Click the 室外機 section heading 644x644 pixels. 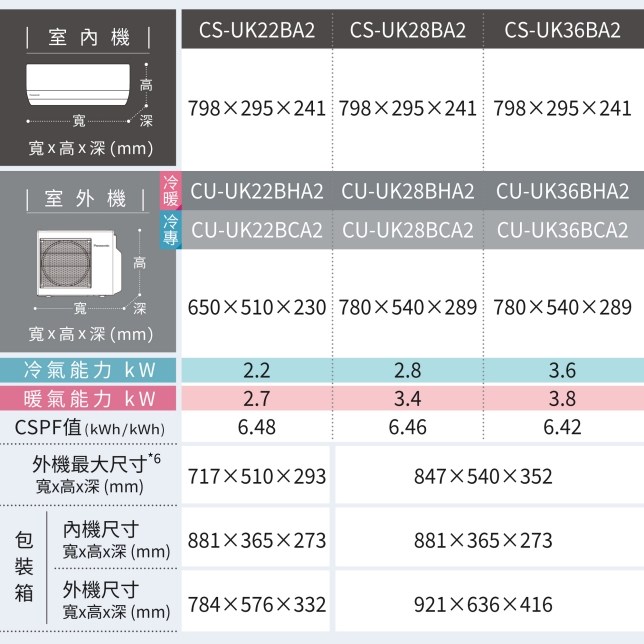click(90, 197)
